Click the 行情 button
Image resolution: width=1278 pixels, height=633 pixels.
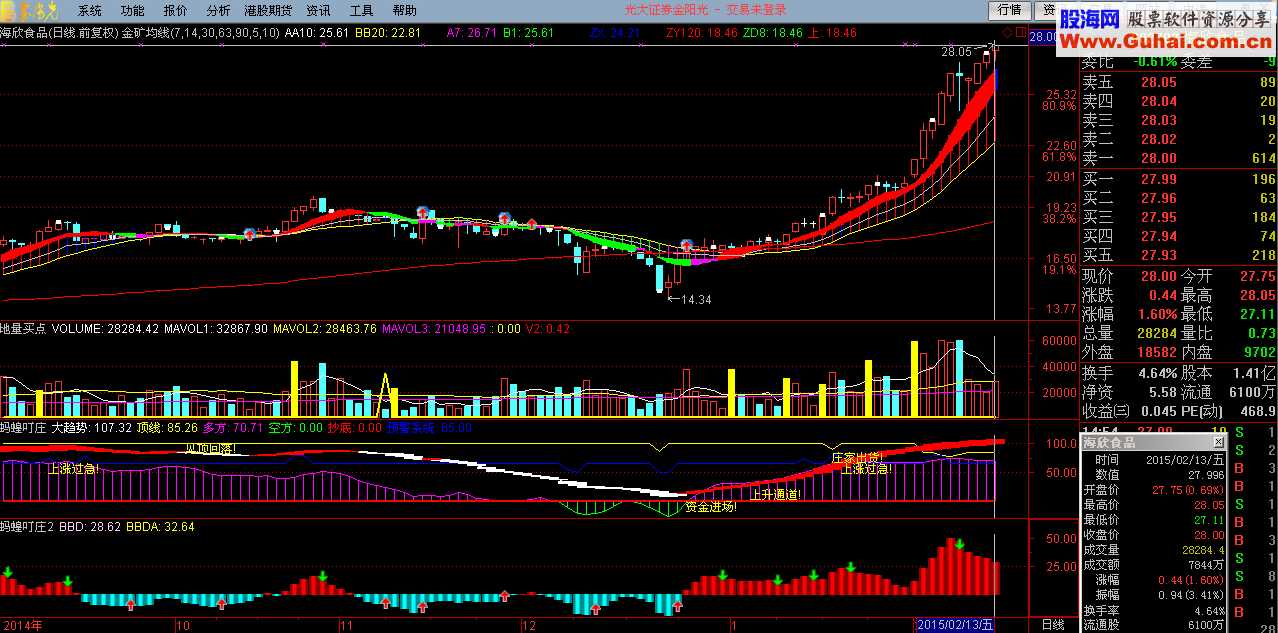click(x=1010, y=10)
